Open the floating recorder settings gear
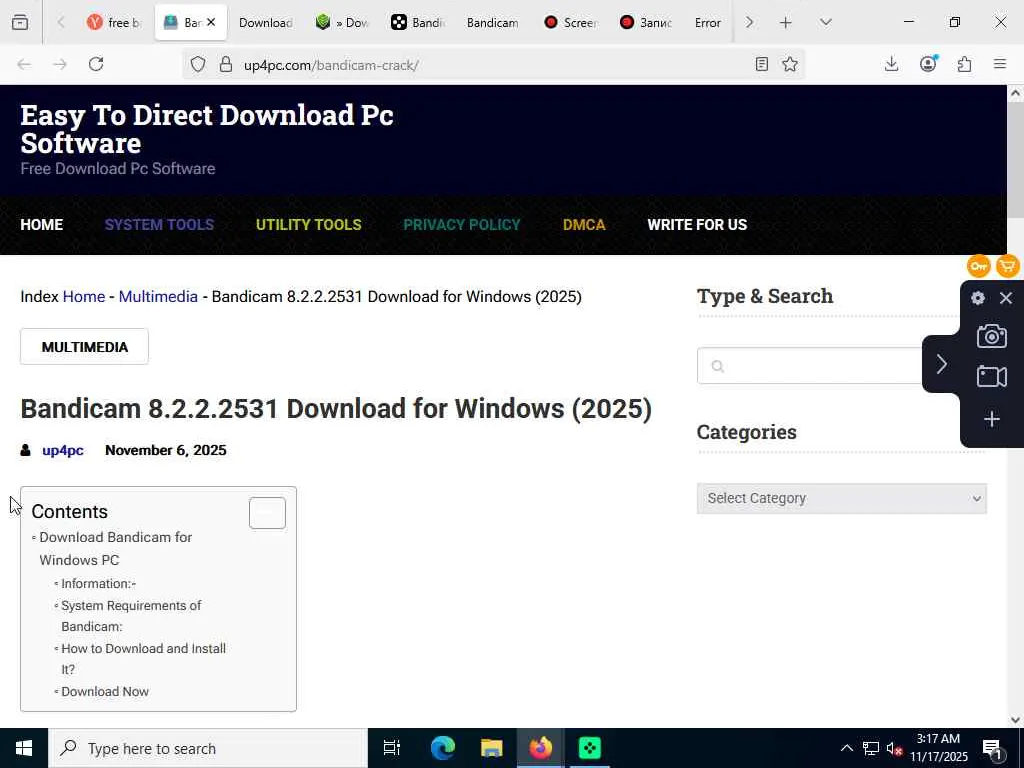 coord(978,298)
